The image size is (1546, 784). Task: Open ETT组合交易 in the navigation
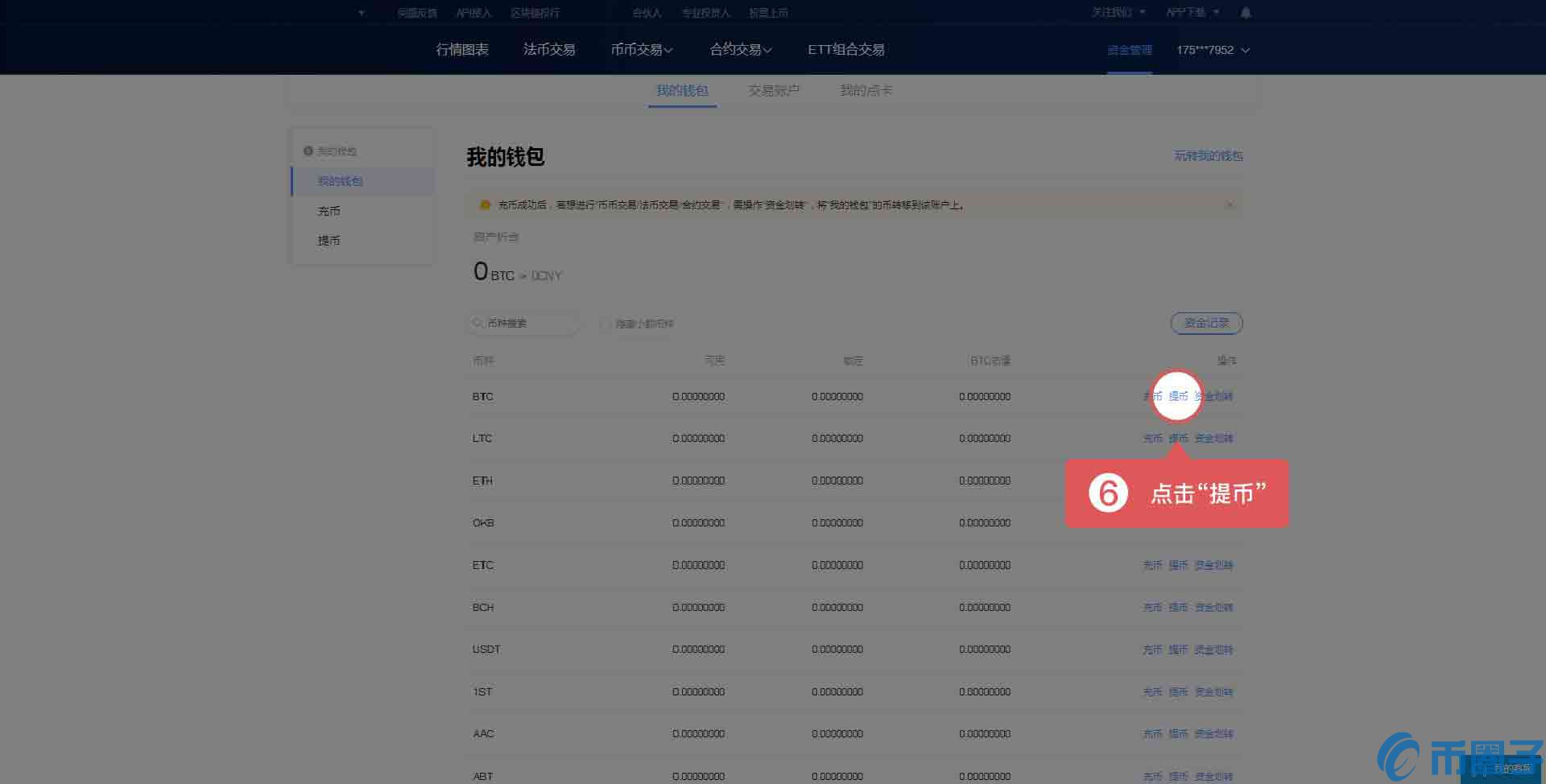coord(846,49)
